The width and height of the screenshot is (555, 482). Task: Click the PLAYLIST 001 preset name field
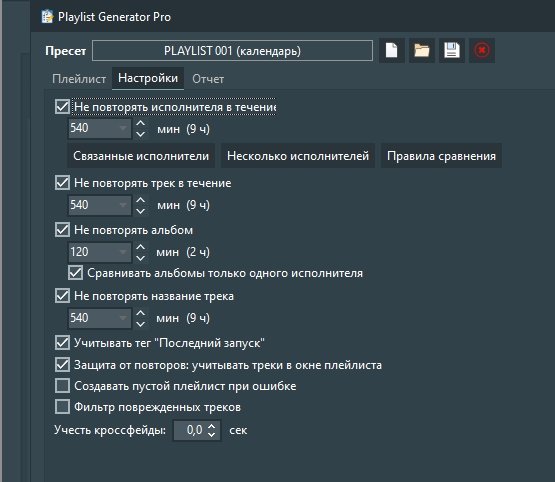[232, 51]
